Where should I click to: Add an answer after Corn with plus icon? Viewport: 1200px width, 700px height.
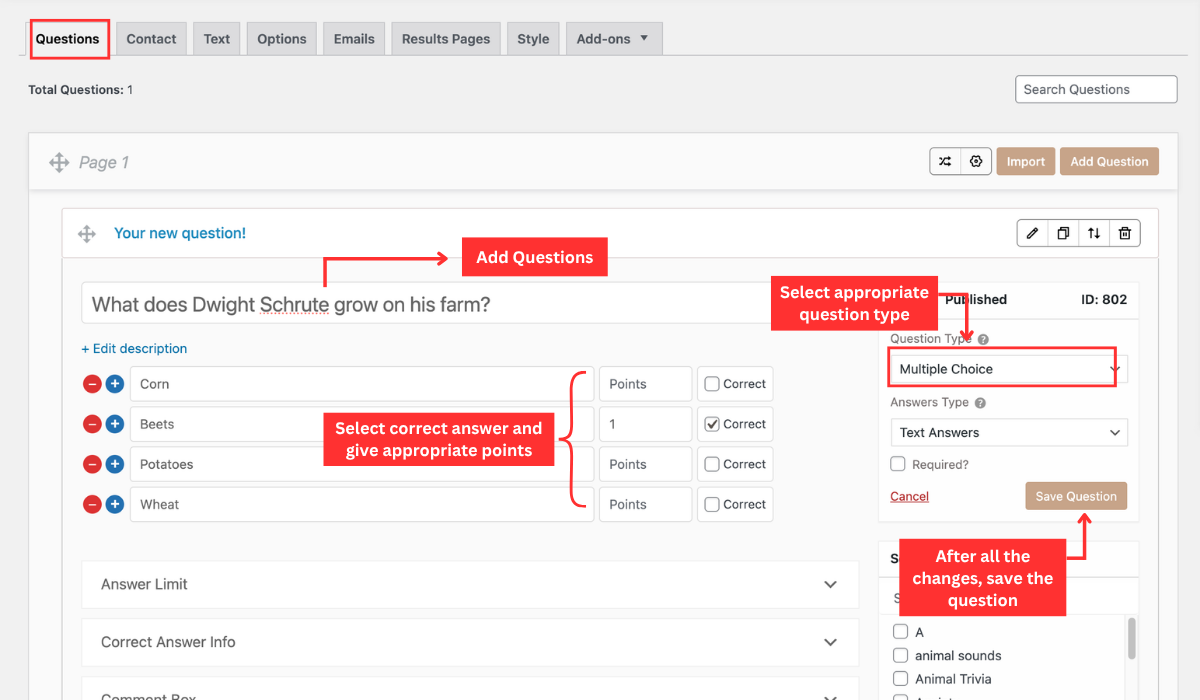115,384
